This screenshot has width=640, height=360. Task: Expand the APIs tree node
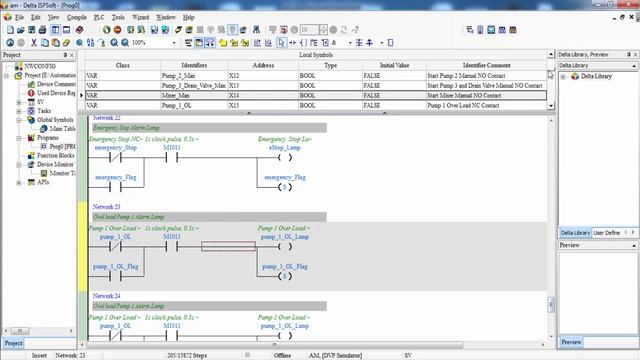tap(19, 182)
